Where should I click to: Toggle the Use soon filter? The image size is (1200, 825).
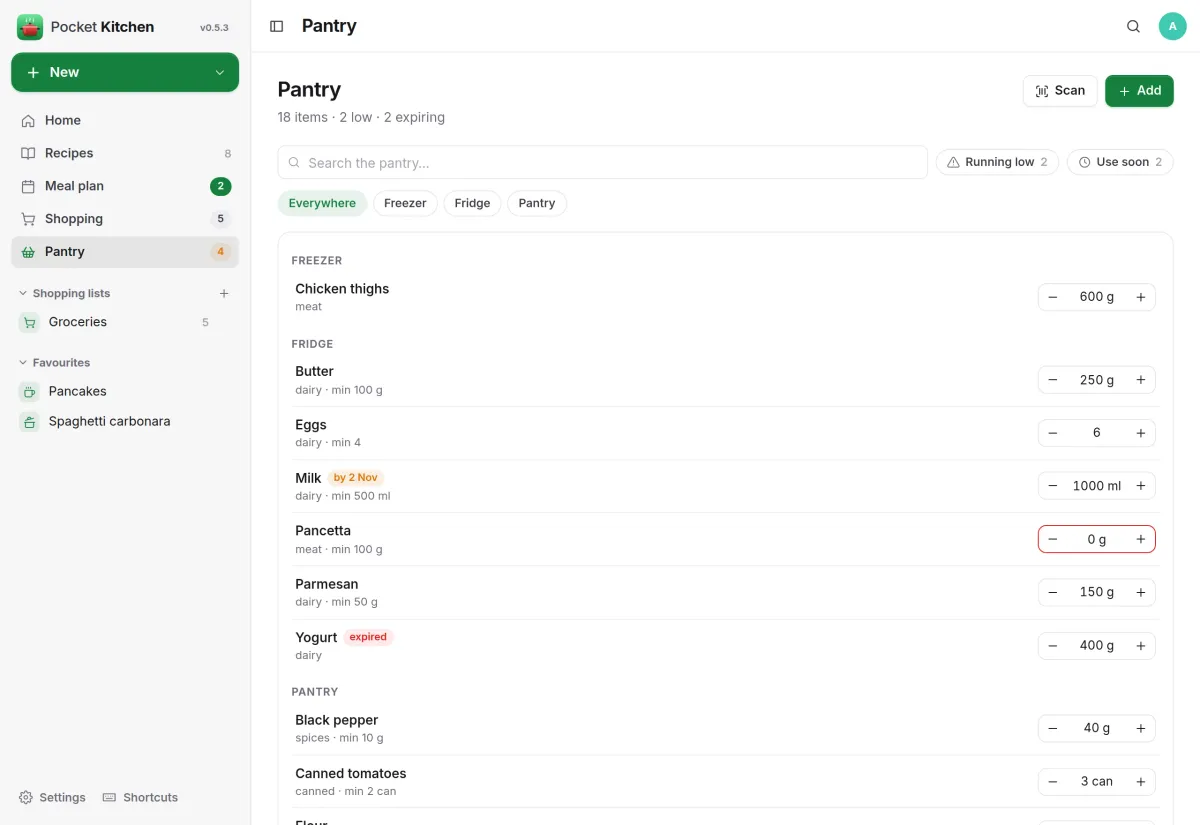pos(1120,162)
